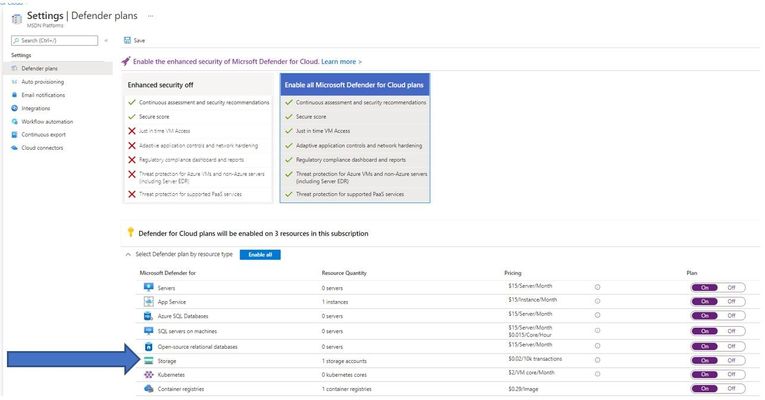Screen dimensions: 765x400
Task: Switch Kubernetes plan toggle to Off
Action: pos(731,375)
